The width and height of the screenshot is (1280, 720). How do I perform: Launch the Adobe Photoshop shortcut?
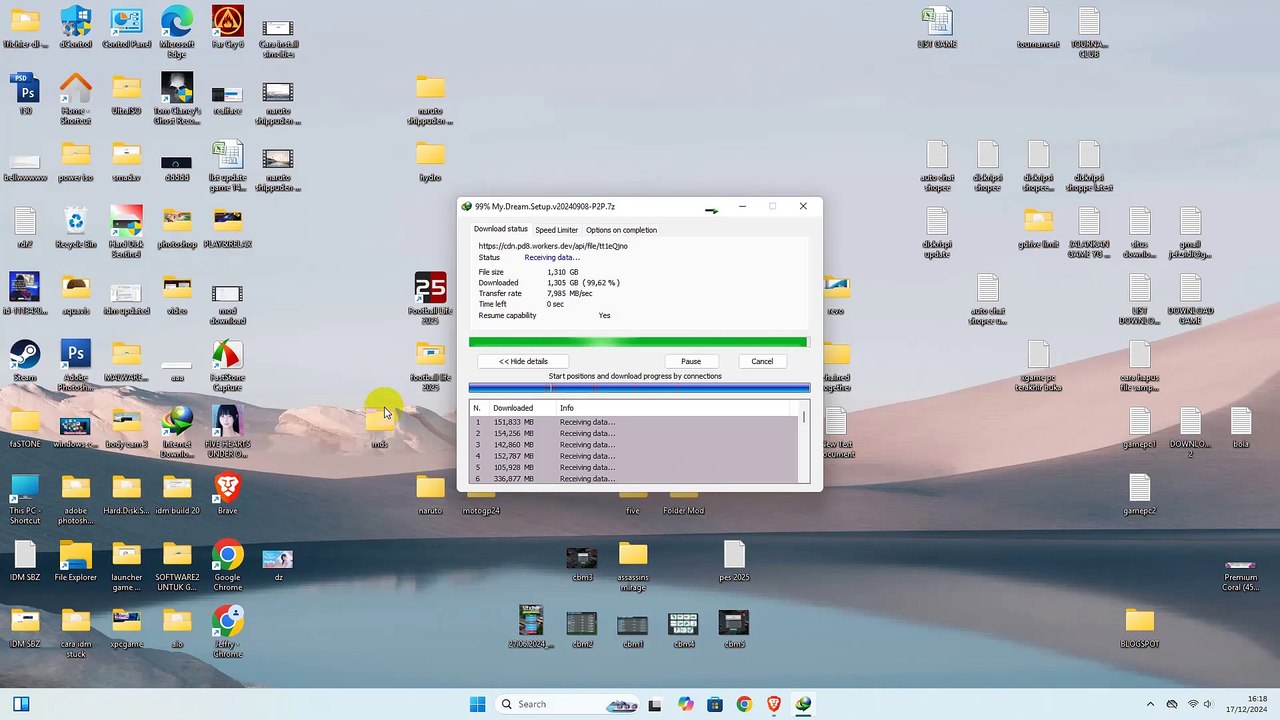(x=76, y=365)
